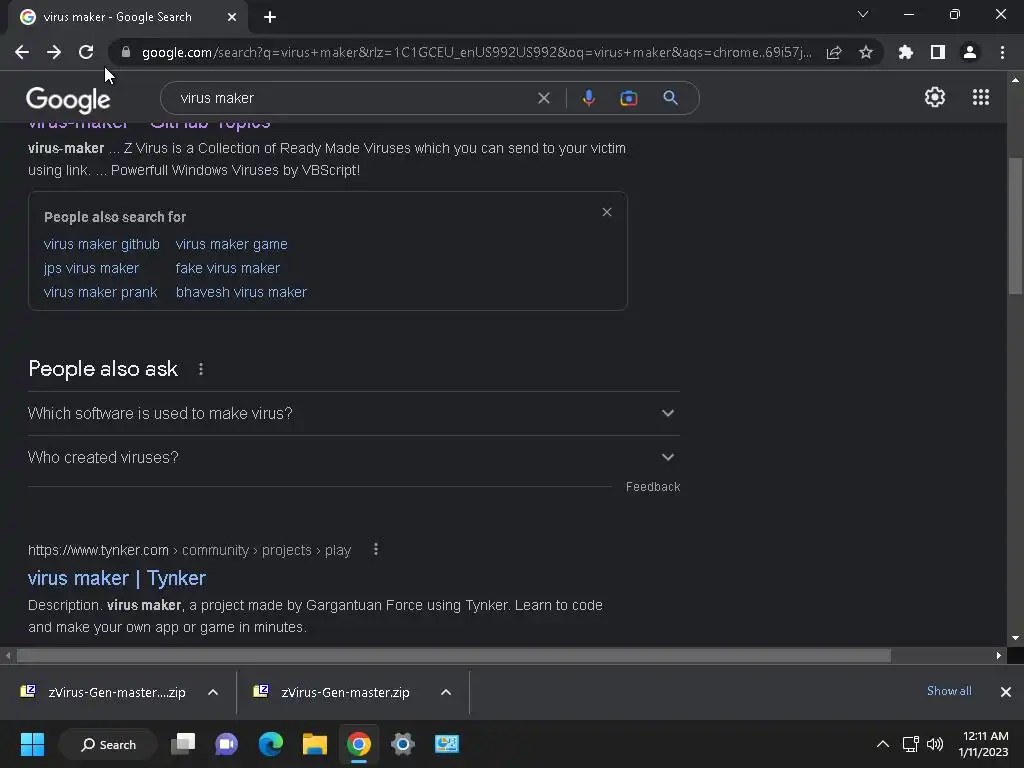Image resolution: width=1024 pixels, height=768 pixels.
Task: Submit search with the magnifier icon
Action: (x=670, y=98)
